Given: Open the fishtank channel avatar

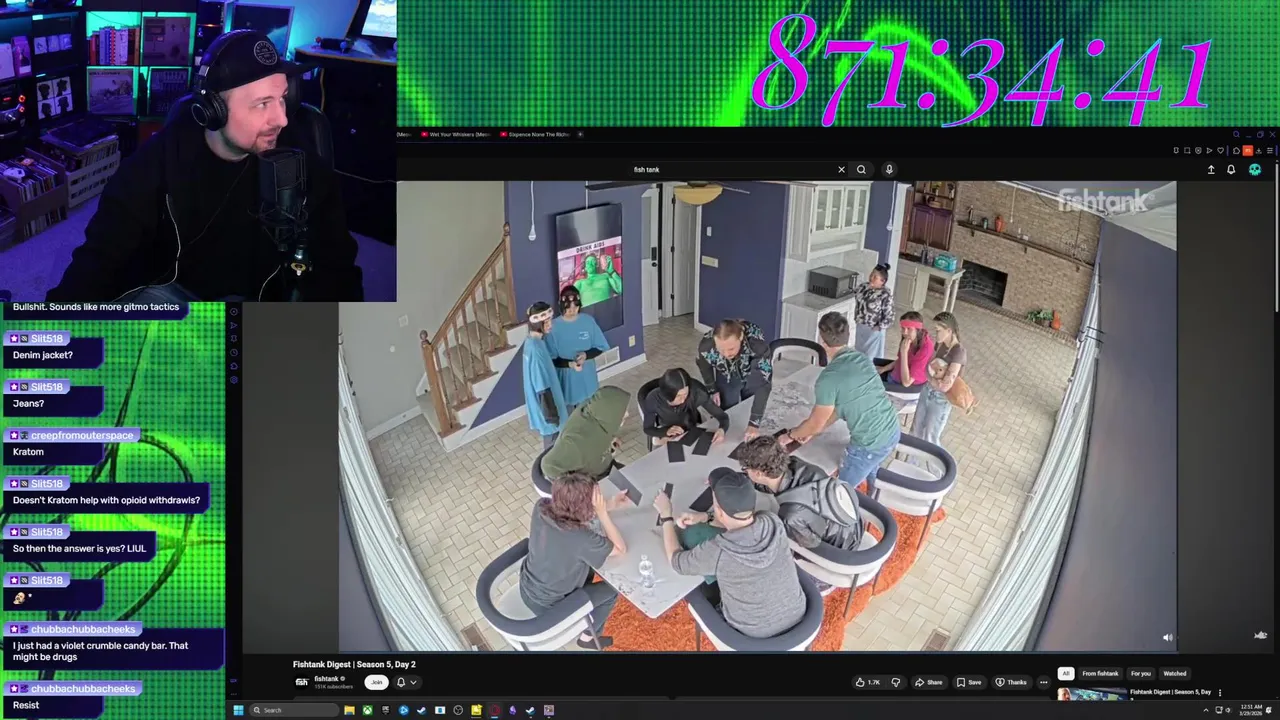Looking at the screenshot, I should [x=301, y=682].
